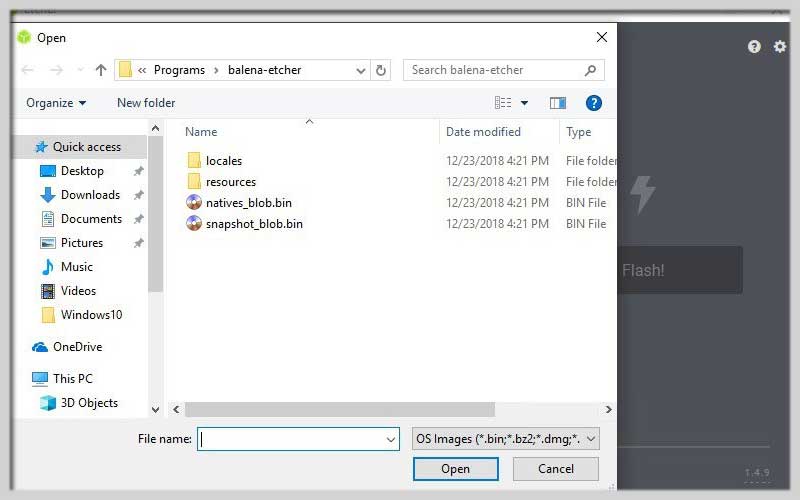Click the snapshot_blob.bin disc icon

[x=194, y=223]
